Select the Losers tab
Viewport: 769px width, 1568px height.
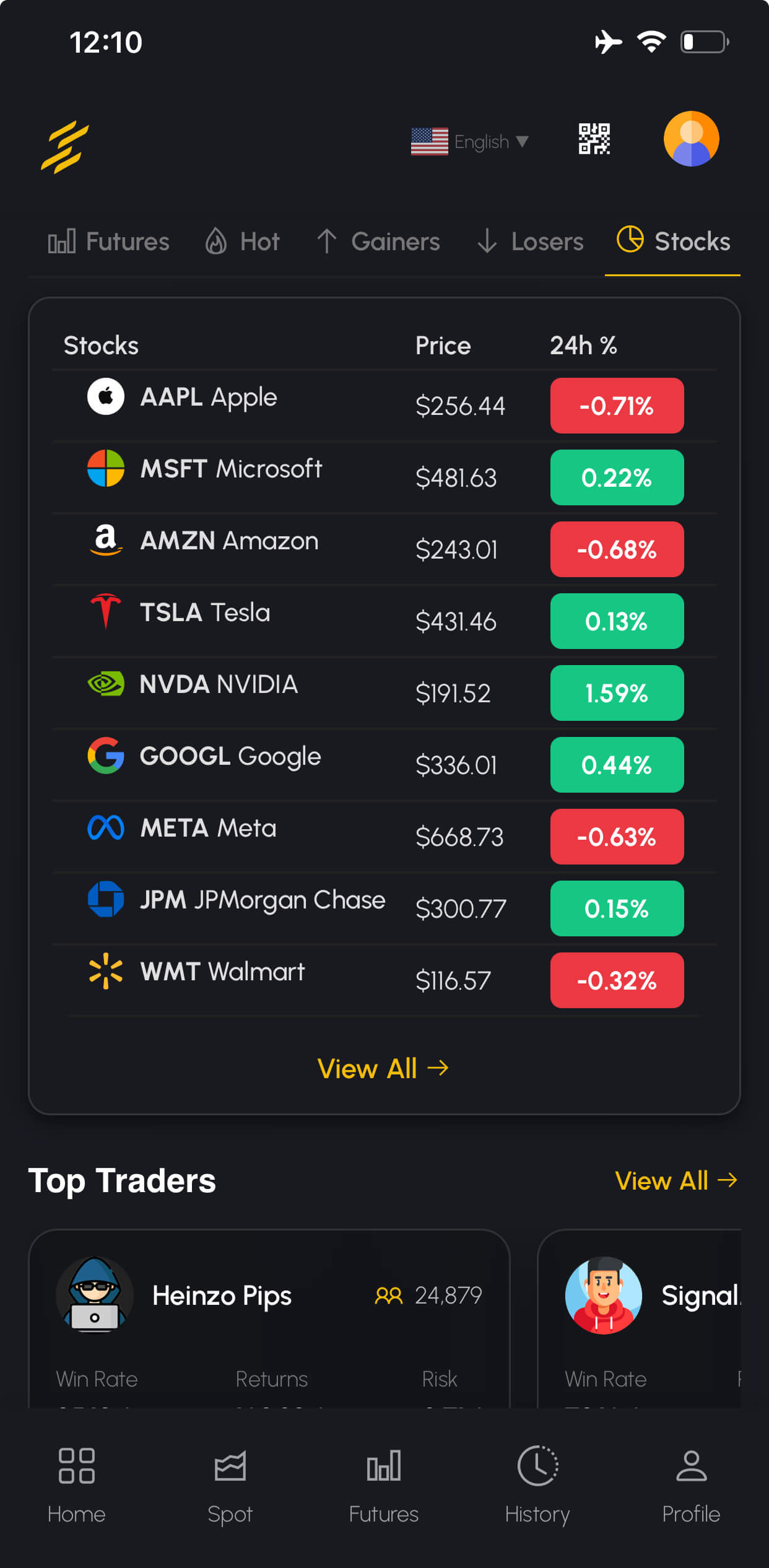[531, 242]
